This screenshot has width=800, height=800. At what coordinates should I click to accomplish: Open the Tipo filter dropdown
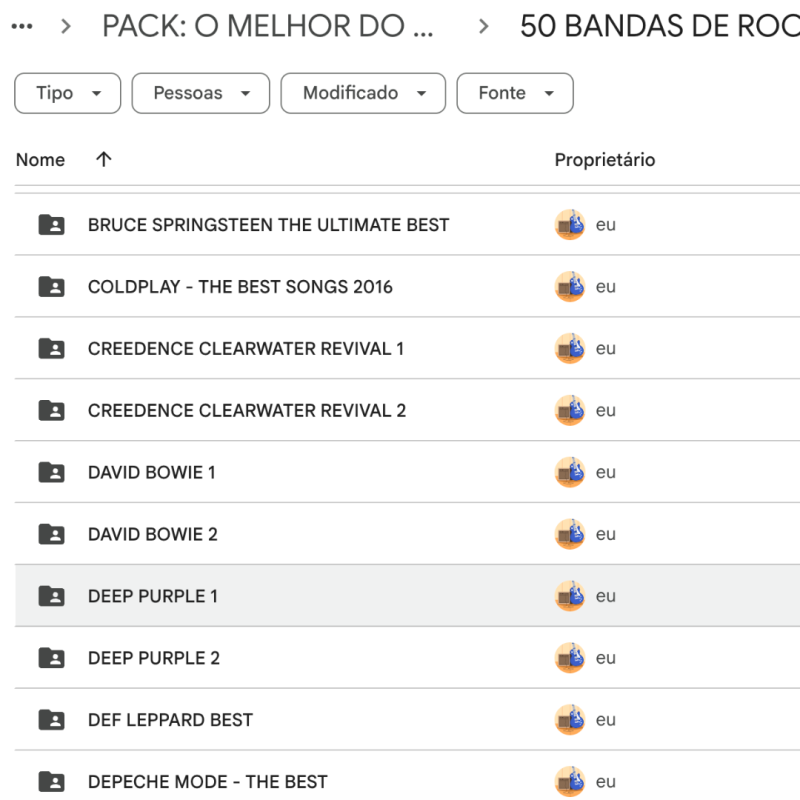pos(67,93)
